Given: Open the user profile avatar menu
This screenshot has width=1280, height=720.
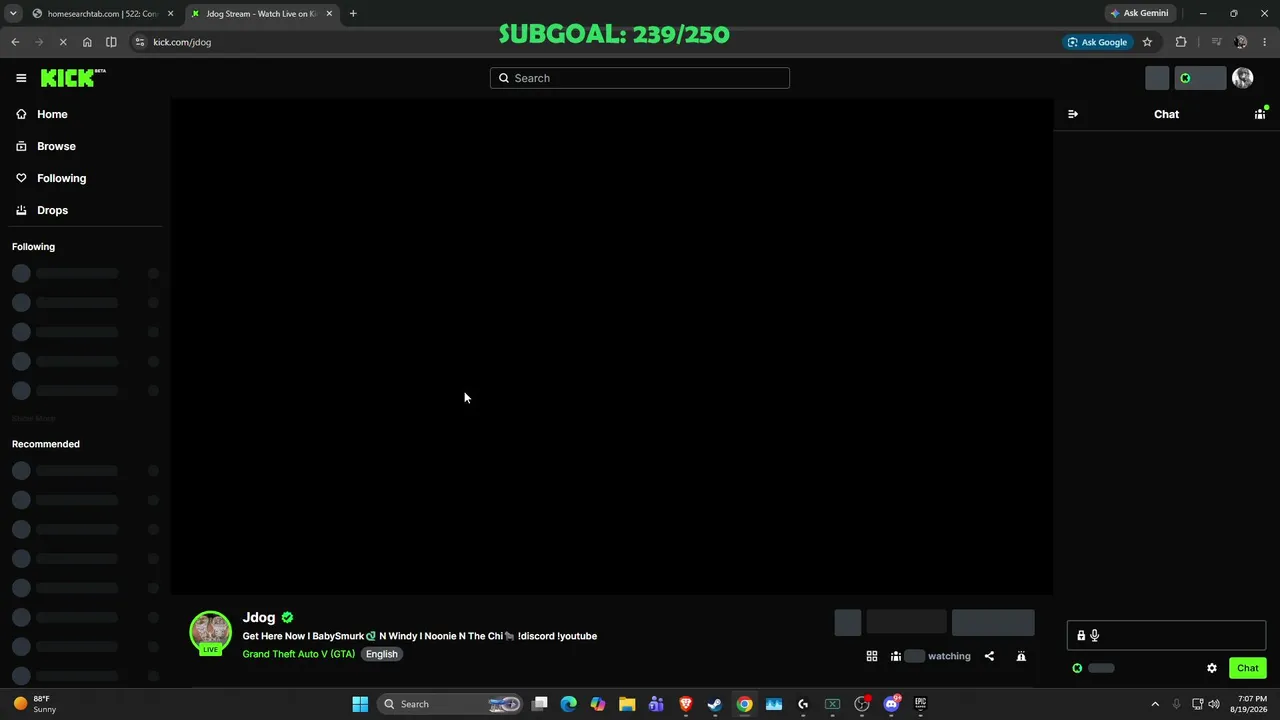Looking at the screenshot, I should point(1243,78).
